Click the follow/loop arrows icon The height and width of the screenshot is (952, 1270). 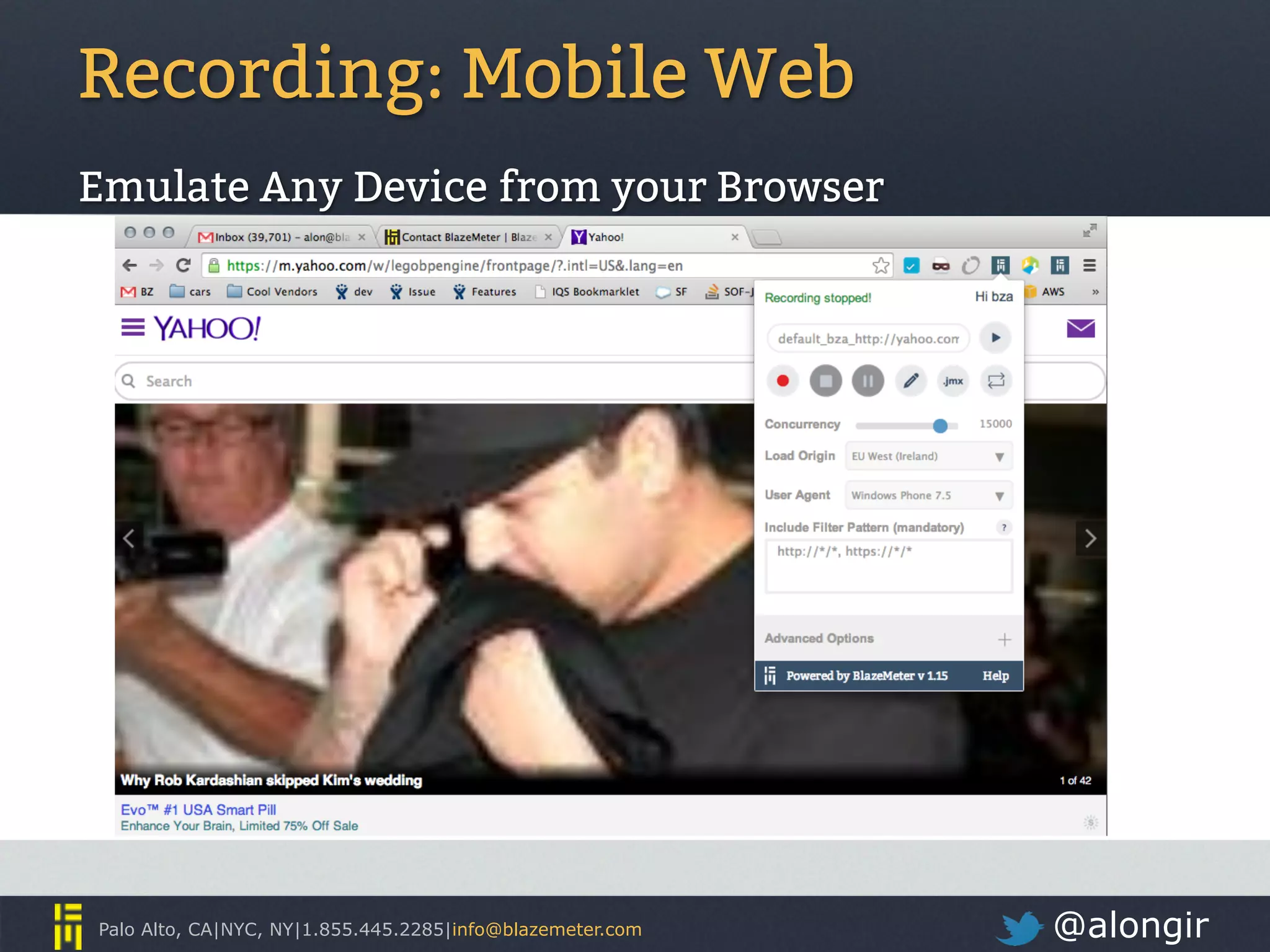(996, 381)
